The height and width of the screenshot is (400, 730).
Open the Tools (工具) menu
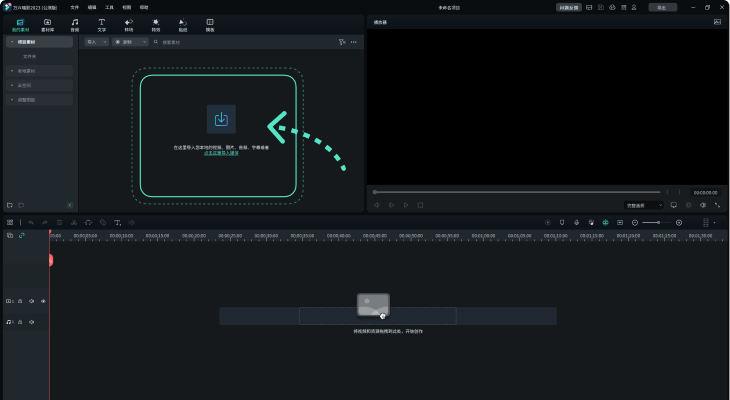coord(109,7)
